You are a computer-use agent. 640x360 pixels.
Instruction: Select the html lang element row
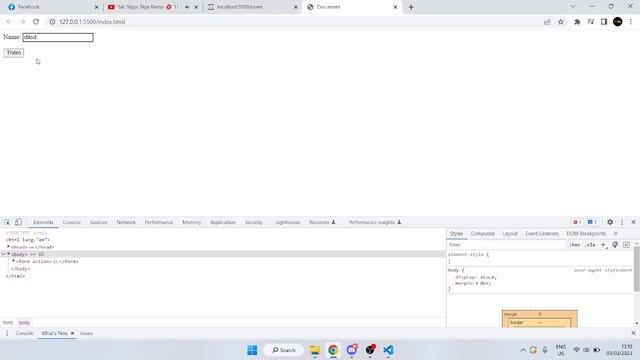(x=223, y=240)
